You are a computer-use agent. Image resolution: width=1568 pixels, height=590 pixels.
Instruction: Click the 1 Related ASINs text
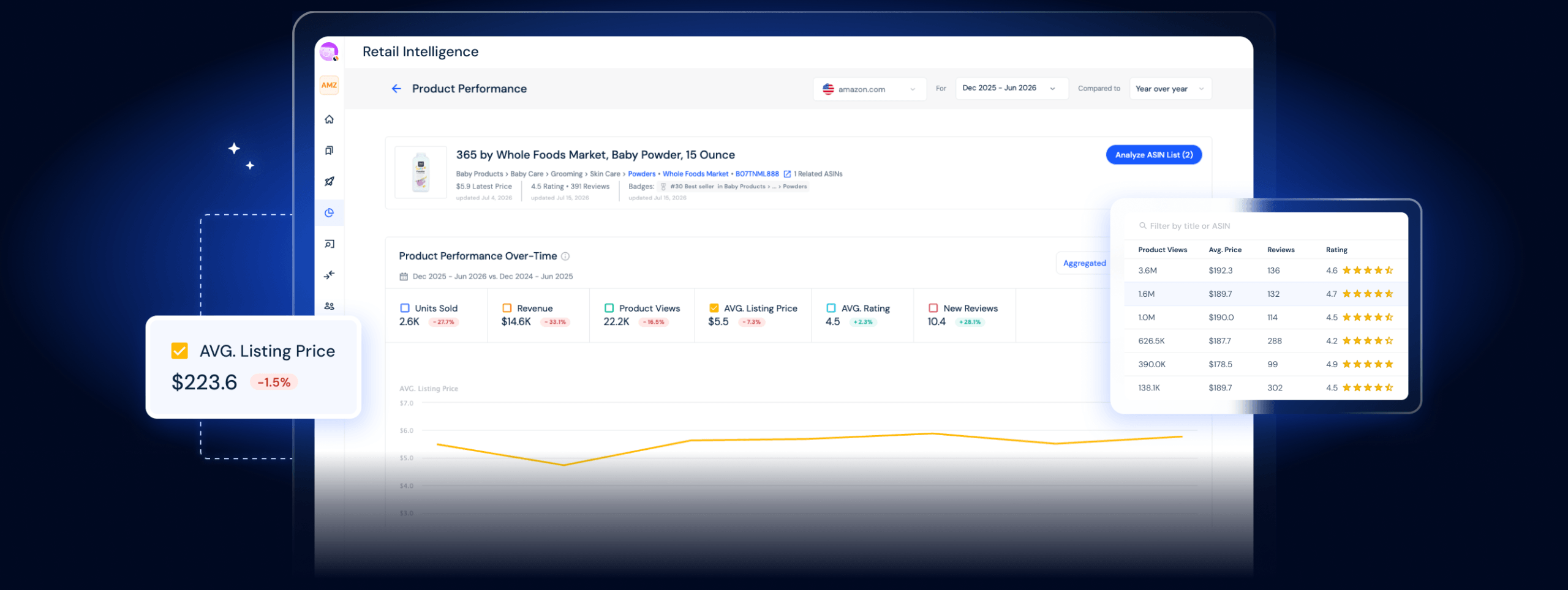click(x=818, y=174)
